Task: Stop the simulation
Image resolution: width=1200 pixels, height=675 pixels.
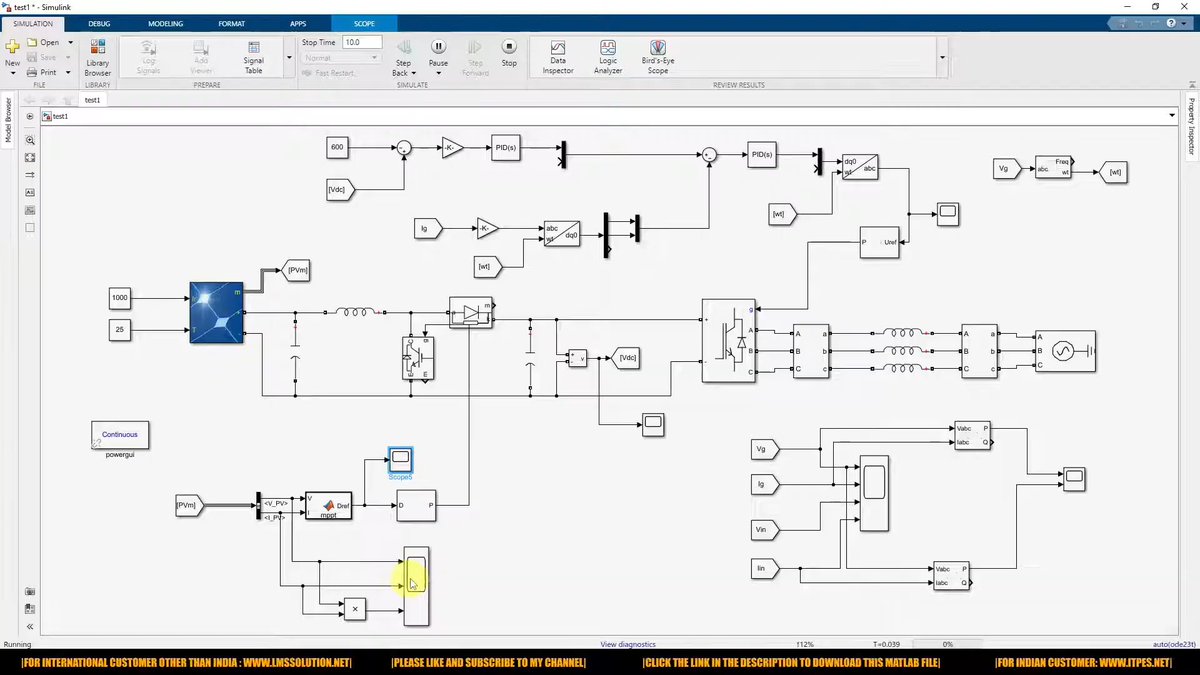Action: coord(509,53)
